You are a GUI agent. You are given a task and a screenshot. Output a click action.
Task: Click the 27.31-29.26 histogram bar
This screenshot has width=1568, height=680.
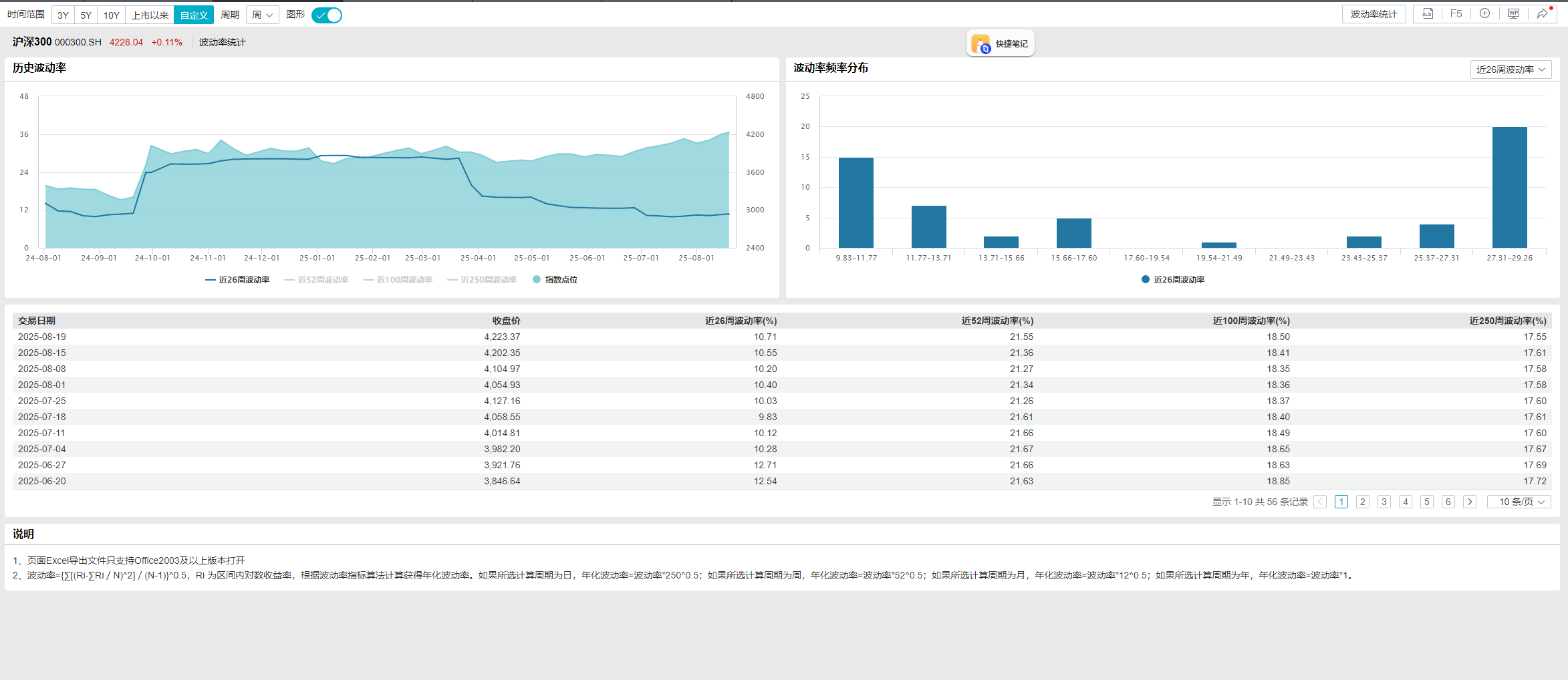point(1509,187)
